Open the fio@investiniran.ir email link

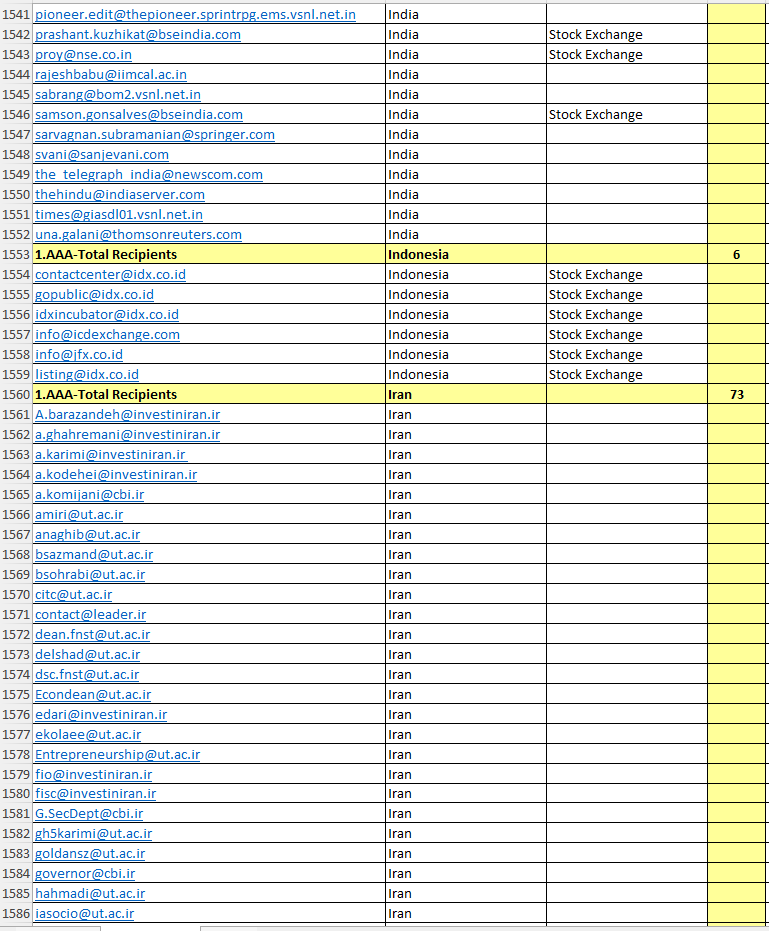coord(93,774)
